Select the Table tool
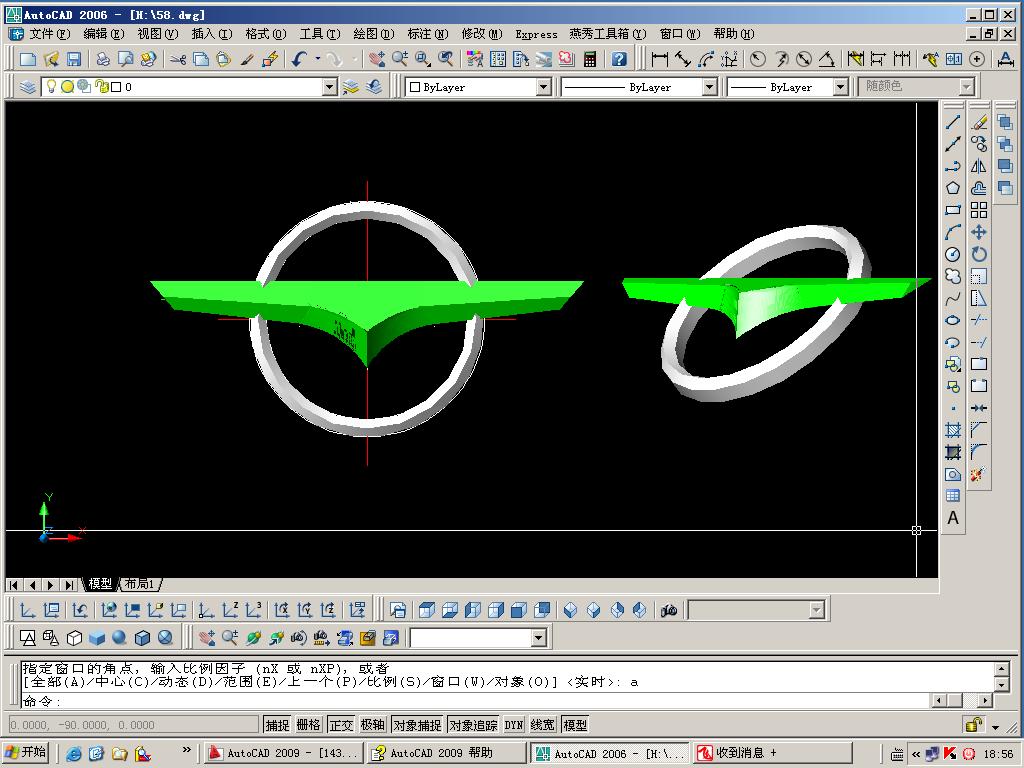Screen dimensions: 1024x768 coord(953,496)
